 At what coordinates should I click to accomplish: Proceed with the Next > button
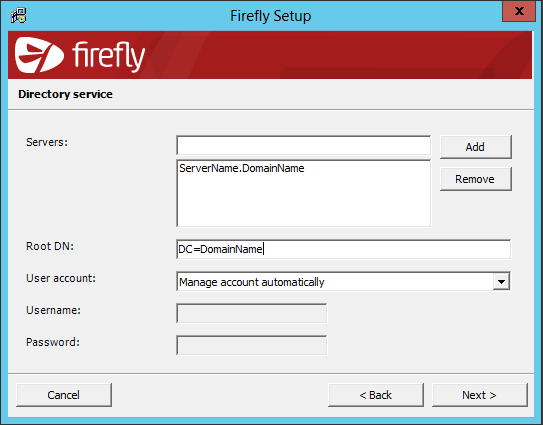[480, 395]
